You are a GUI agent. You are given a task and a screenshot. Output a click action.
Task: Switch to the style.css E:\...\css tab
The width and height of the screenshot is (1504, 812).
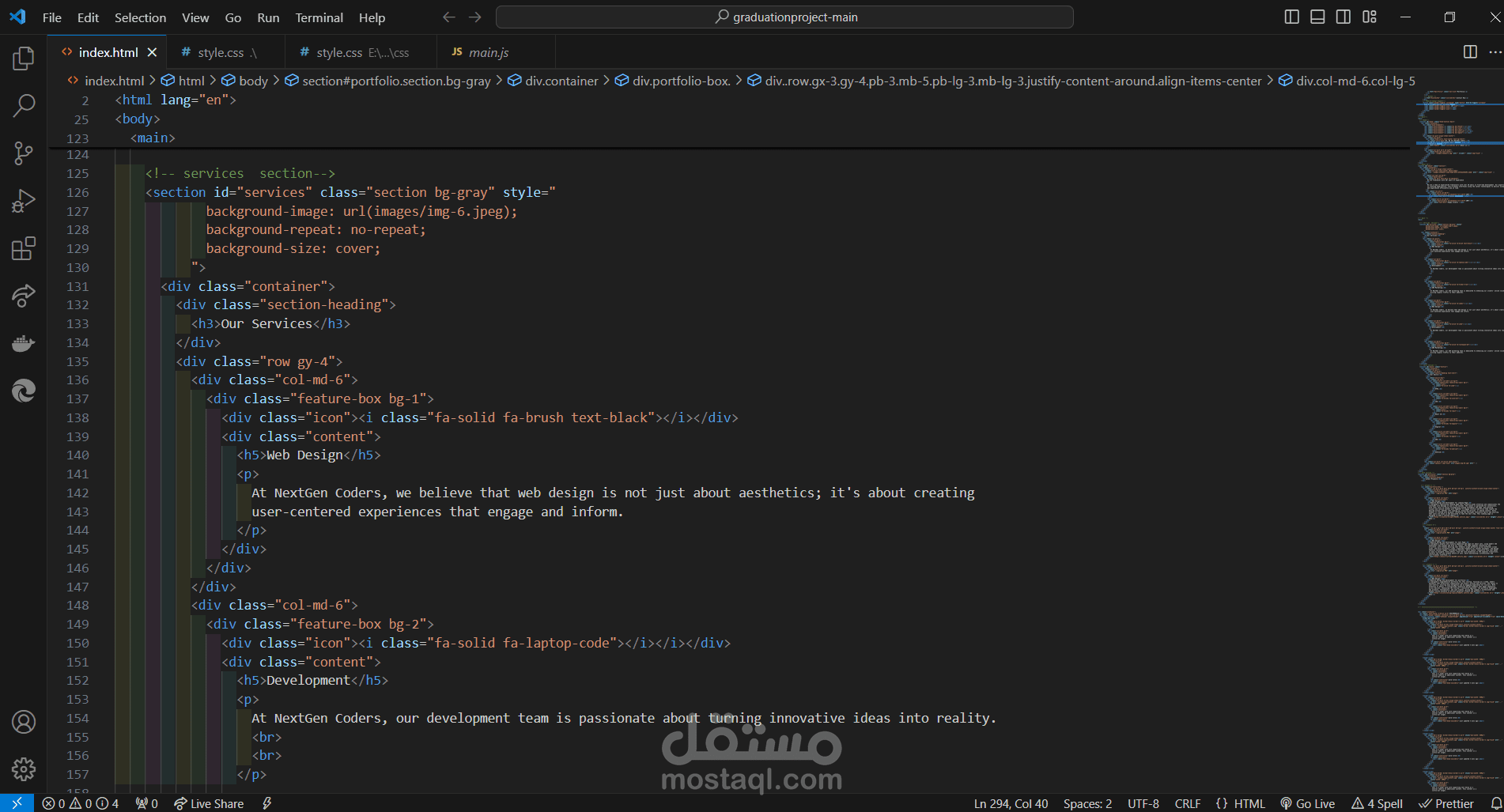click(x=361, y=52)
